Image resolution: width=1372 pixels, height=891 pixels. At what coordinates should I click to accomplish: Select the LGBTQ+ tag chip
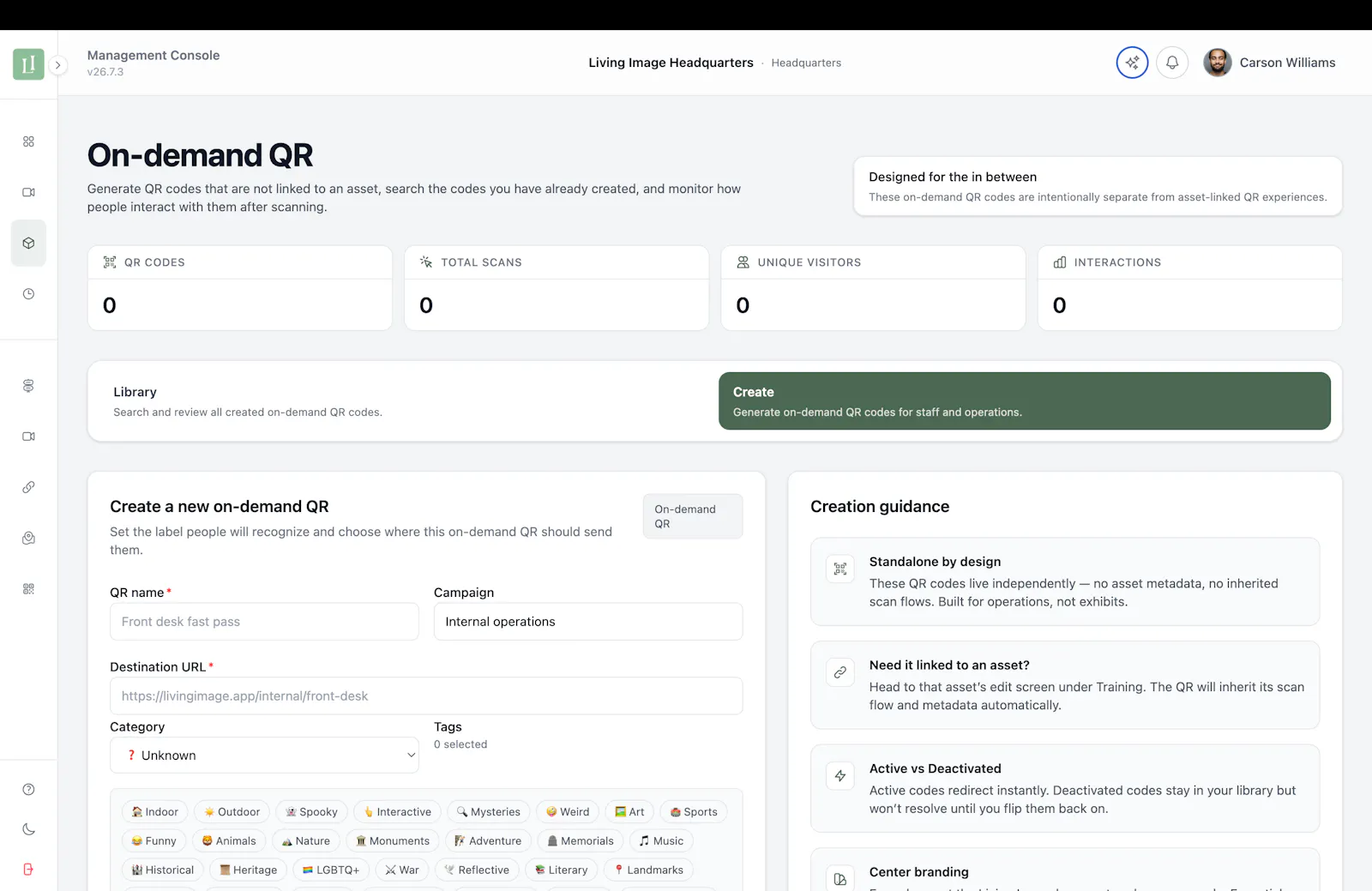[x=331, y=870]
